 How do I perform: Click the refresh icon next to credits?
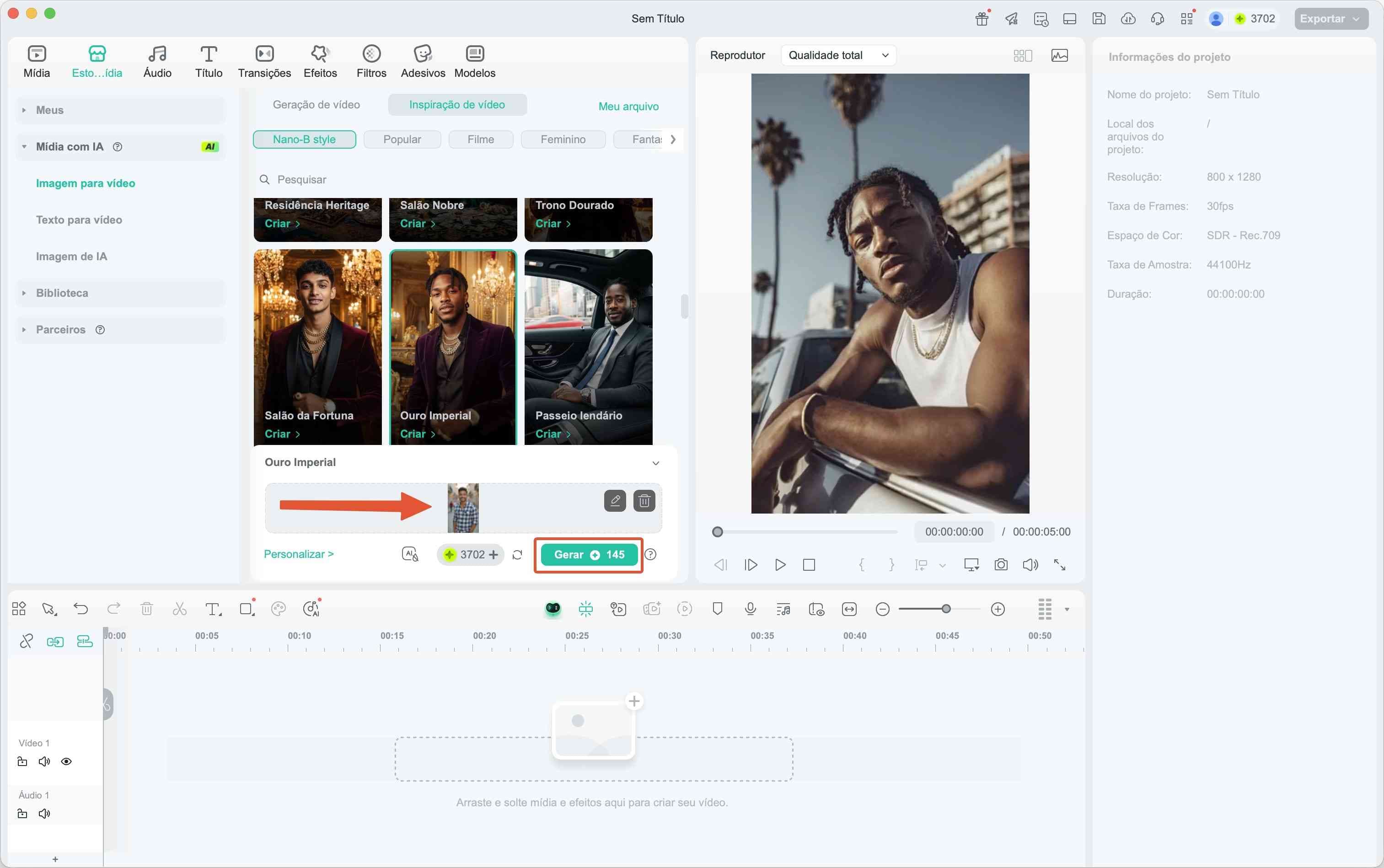(x=517, y=555)
